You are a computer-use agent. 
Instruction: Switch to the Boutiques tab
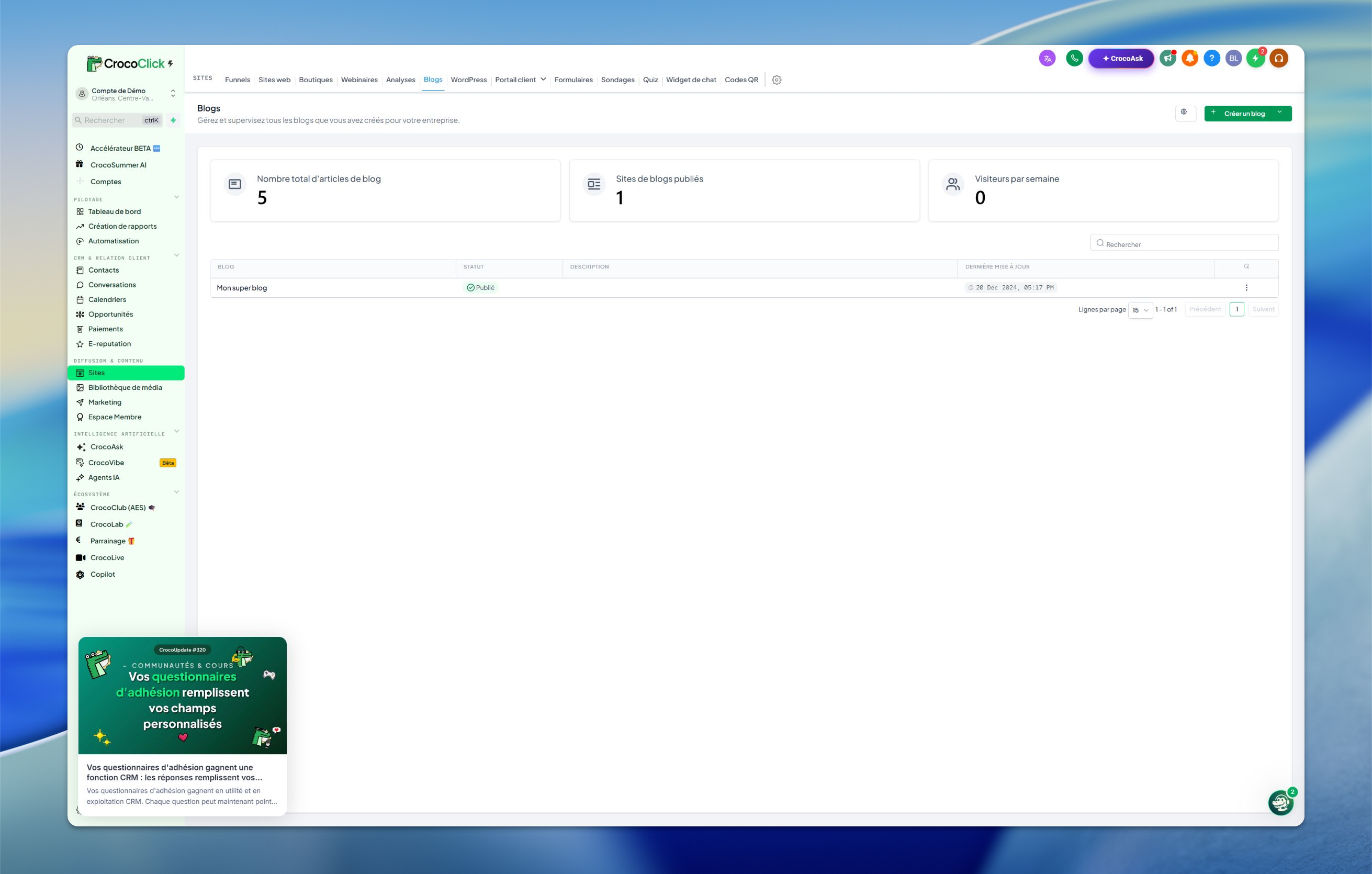(x=316, y=80)
